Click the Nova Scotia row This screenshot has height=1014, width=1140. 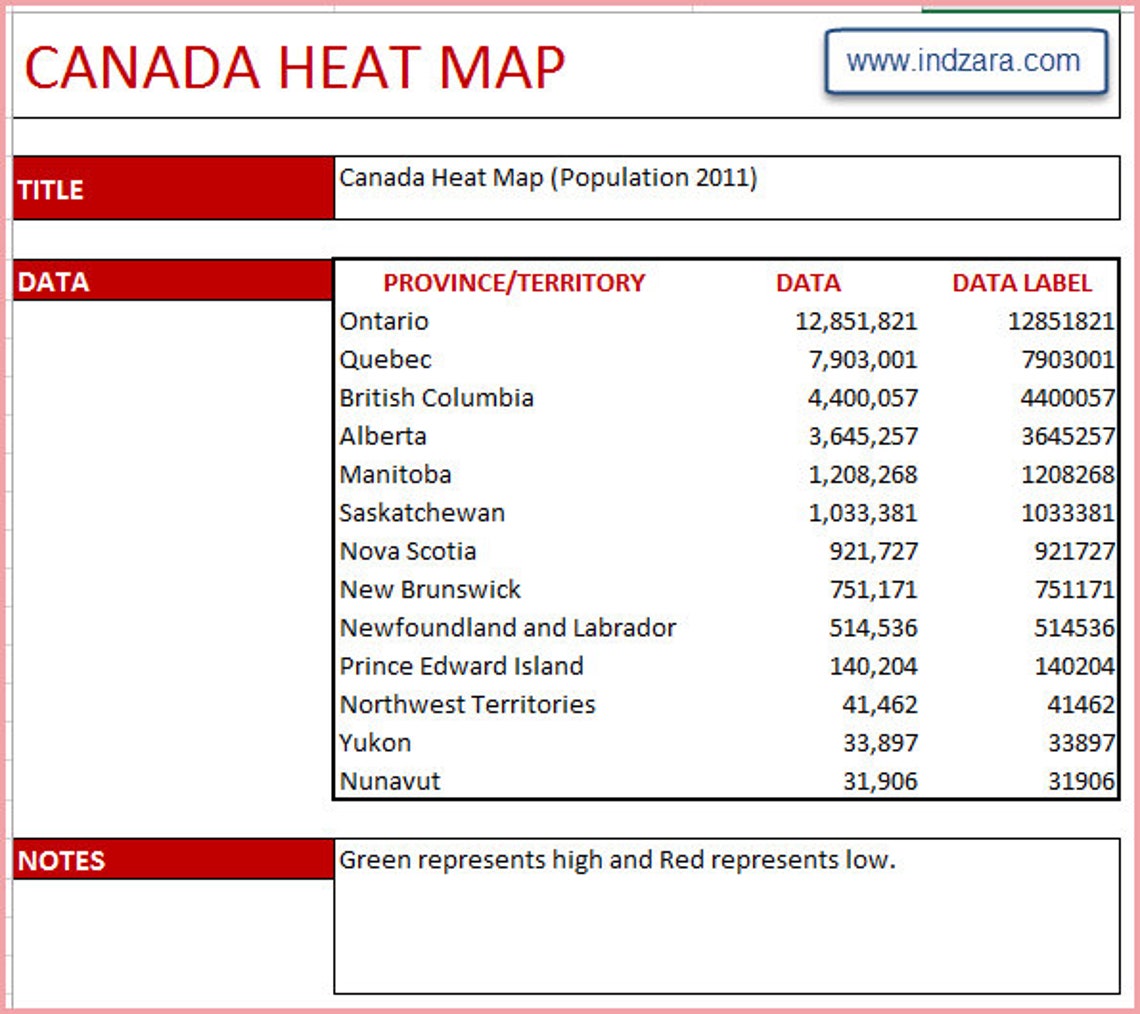point(409,551)
